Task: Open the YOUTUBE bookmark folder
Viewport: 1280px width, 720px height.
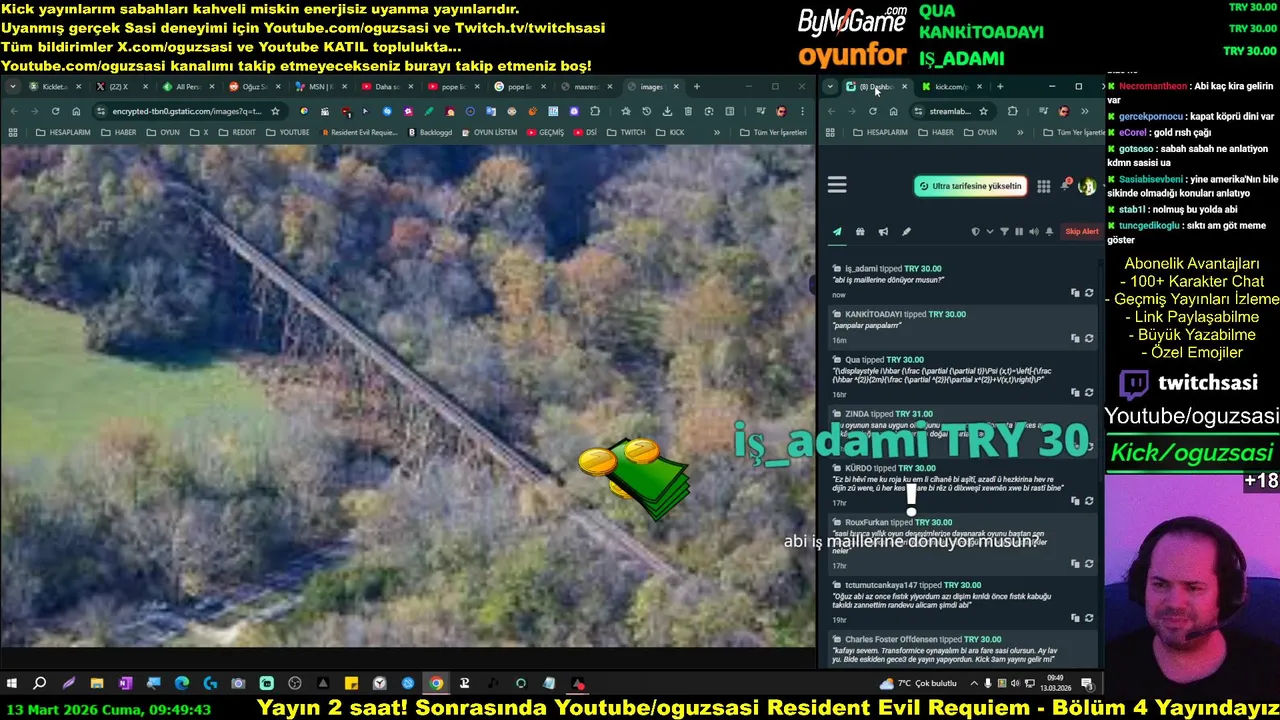Action: click(287, 132)
